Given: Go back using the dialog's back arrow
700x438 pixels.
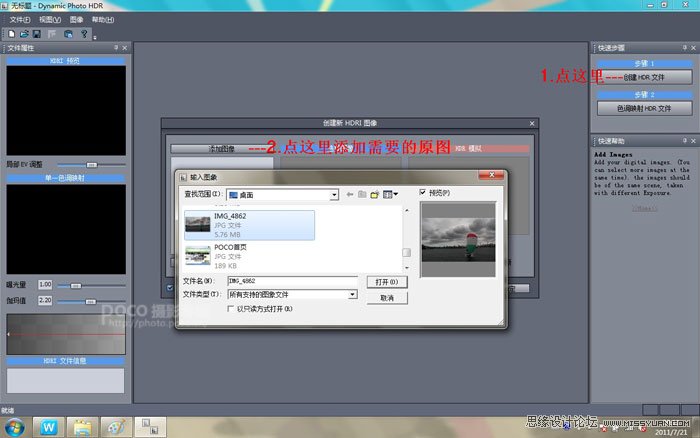Looking at the screenshot, I should [x=350, y=194].
